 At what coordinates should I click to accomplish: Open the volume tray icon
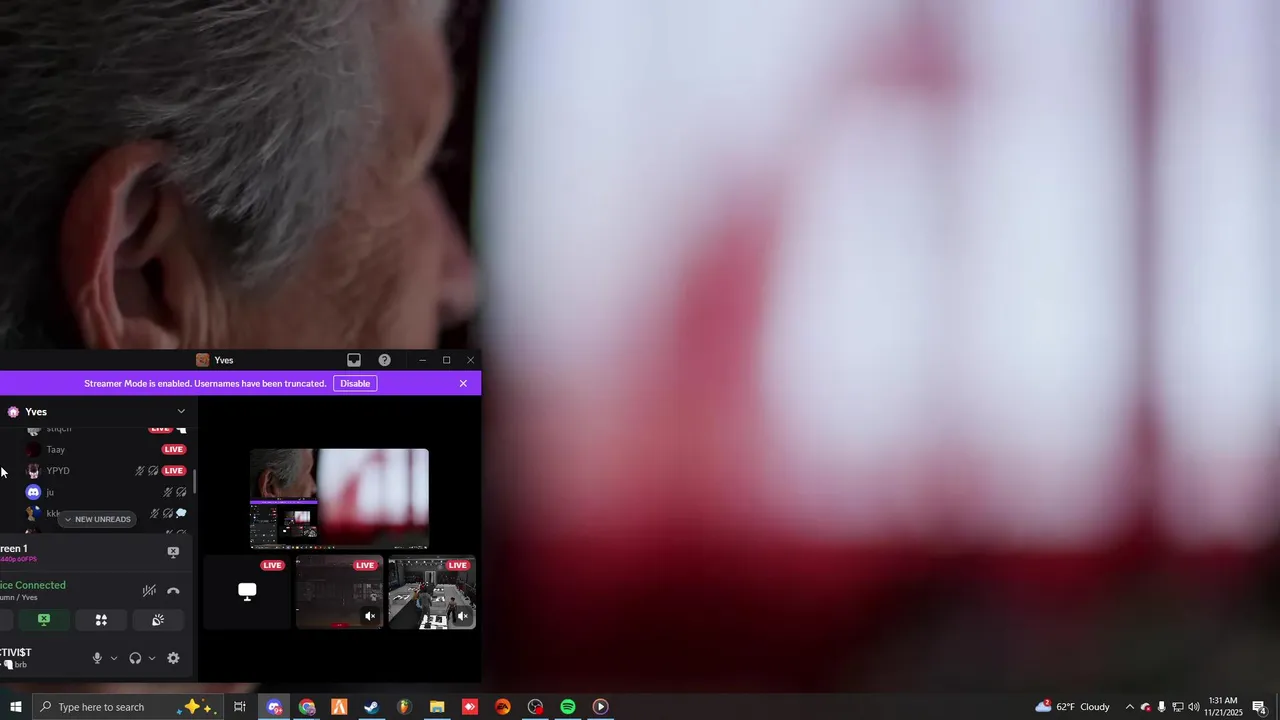point(1194,707)
